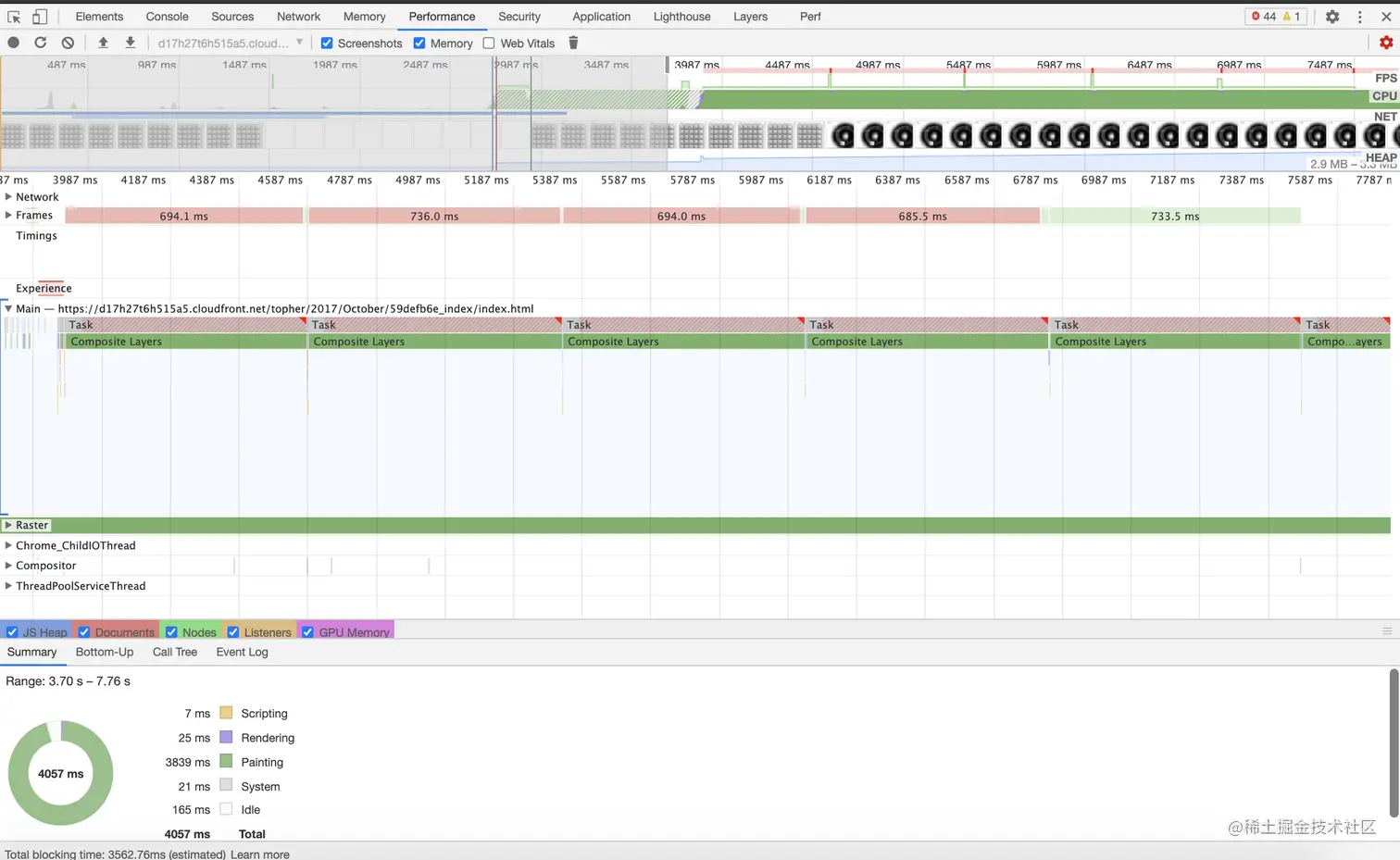
Task: Click the Timings track label
Action: [36, 235]
